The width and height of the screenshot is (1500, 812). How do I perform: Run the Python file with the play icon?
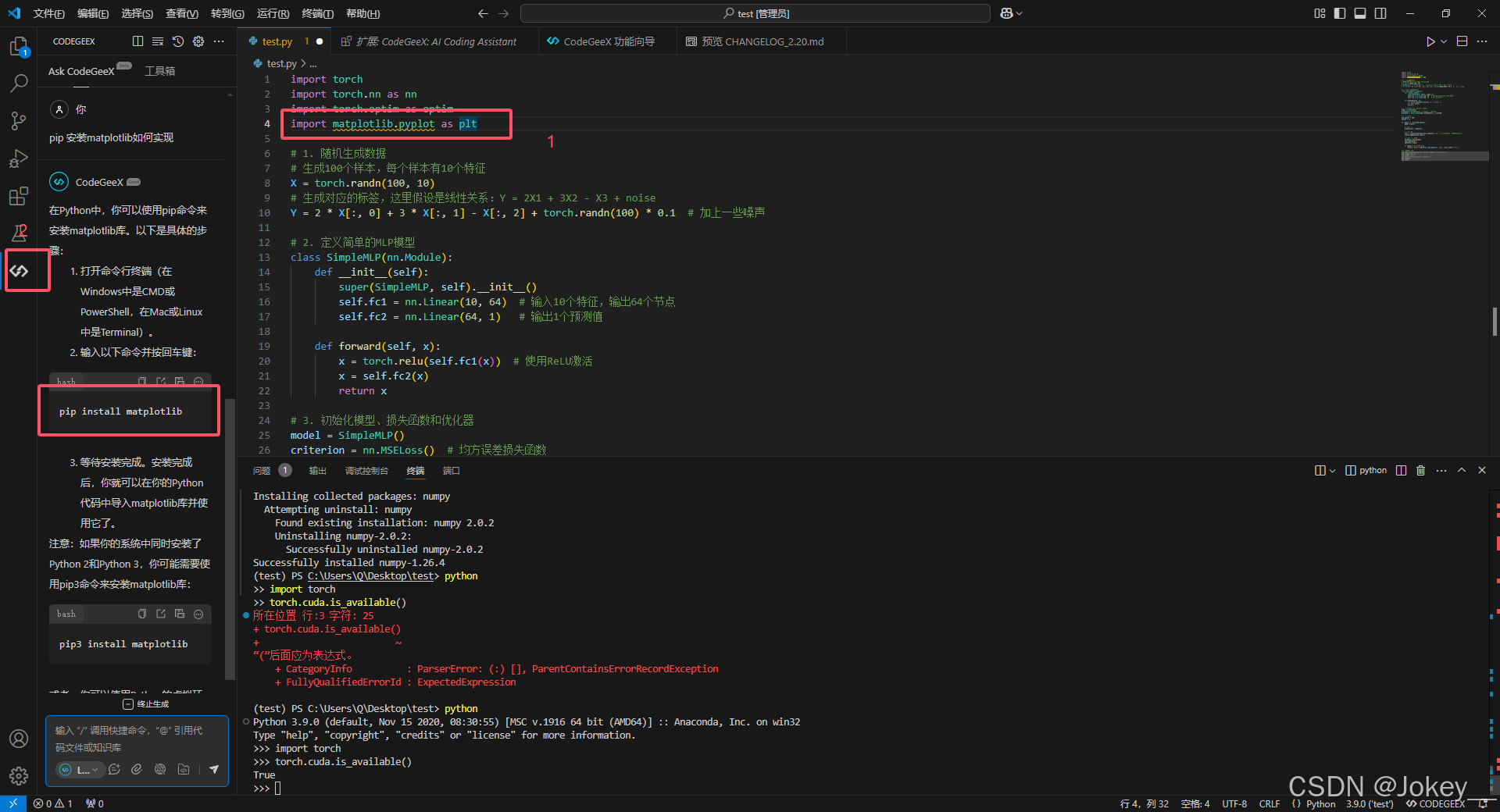tap(1430, 41)
